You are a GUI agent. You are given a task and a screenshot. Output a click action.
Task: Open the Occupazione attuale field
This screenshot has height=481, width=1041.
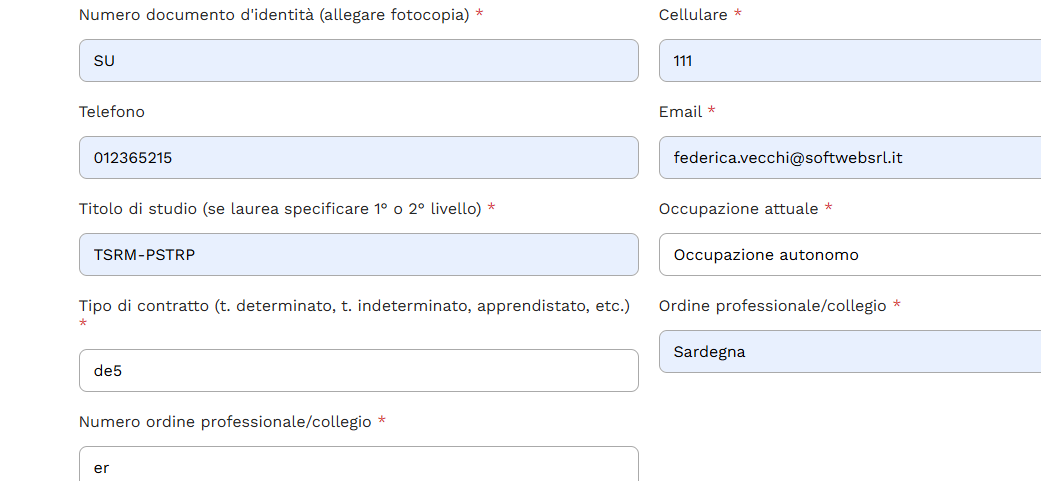[x=850, y=255]
